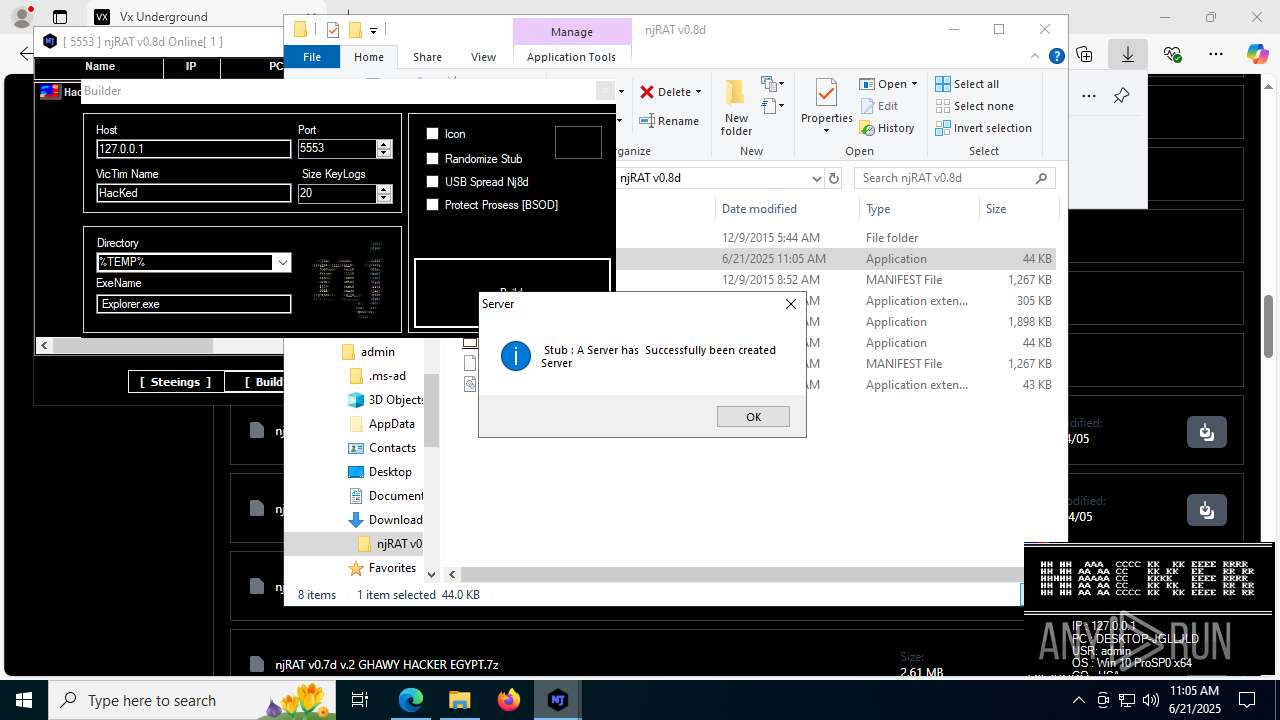Adjust the Size KeyLogs spinner arrows

click(x=384, y=193)
